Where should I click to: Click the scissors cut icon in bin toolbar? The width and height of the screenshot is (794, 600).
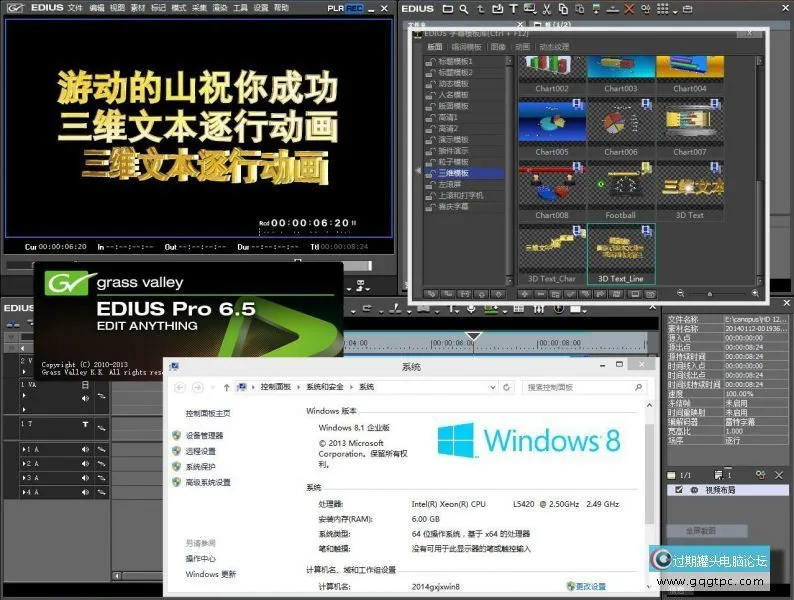547,9
